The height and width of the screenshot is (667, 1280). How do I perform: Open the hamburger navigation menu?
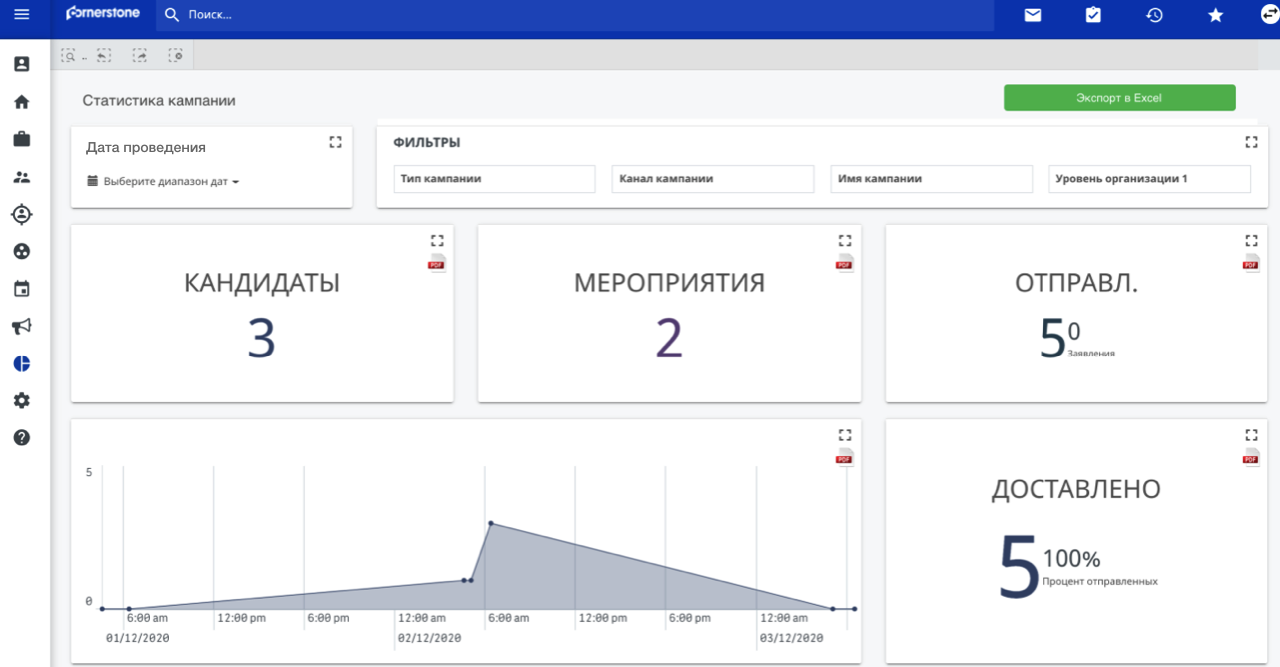coord(21,15)
